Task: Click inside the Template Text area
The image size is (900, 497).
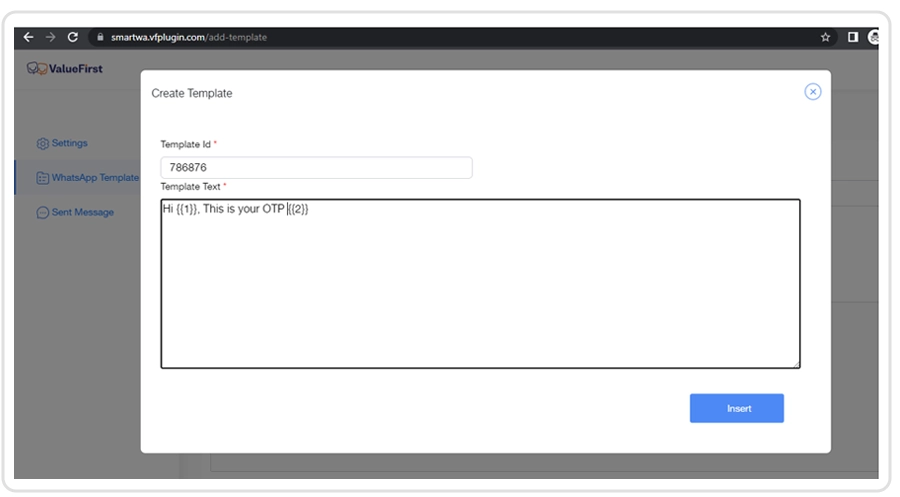Action: [480, 290]
